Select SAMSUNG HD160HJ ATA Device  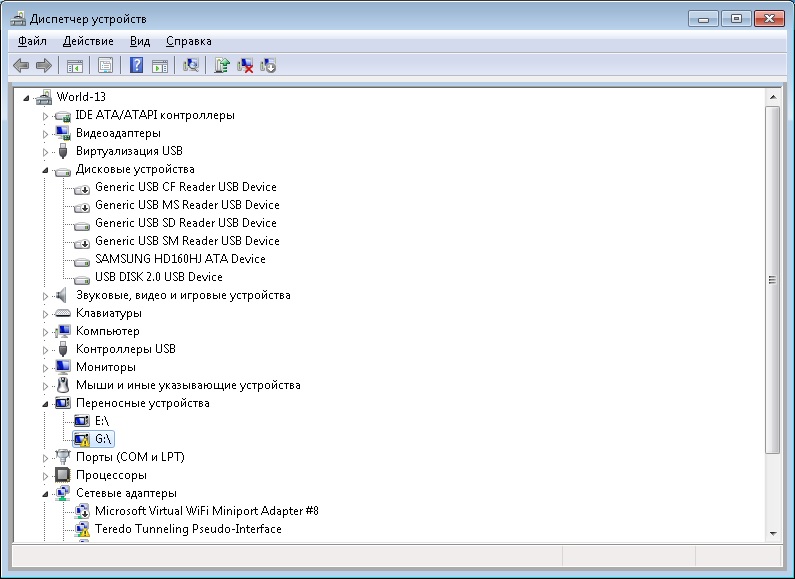click(180, 259)
